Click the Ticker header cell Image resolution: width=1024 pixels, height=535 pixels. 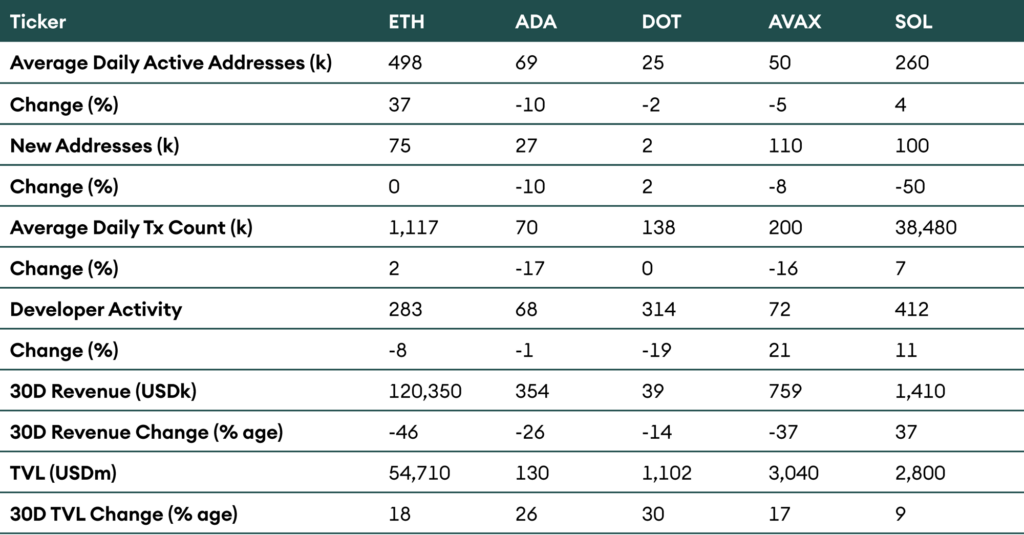point(37,21)
